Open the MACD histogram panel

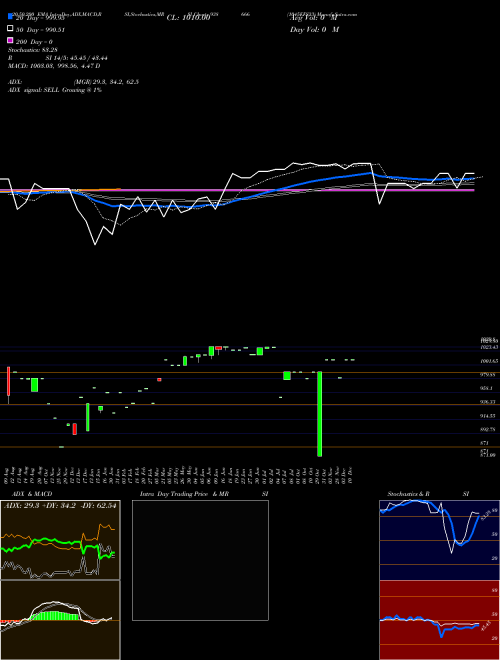click(x=60, y=620)
